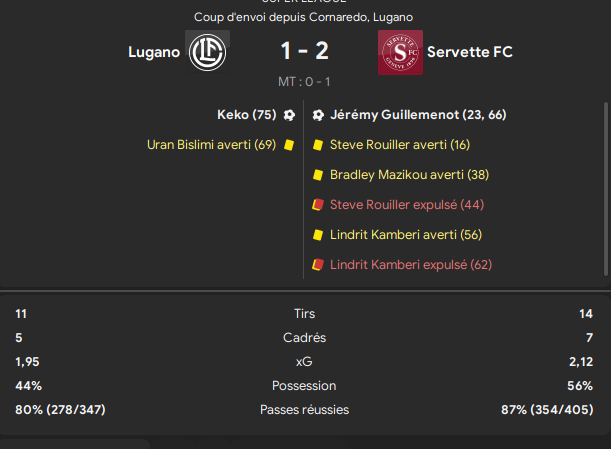Click the goal ball icon beside Guillemenot

(x=318, y=115)
